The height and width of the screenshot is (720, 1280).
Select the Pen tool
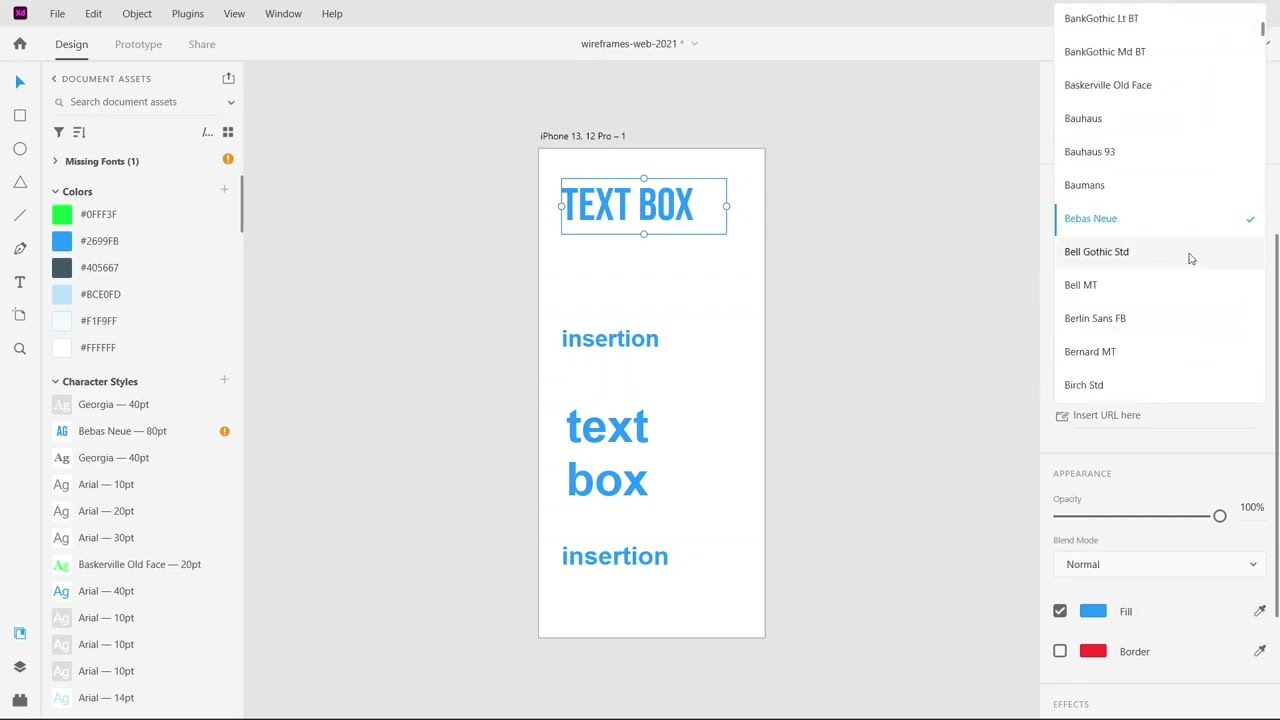pyautogui.click(x=20, y=247)
